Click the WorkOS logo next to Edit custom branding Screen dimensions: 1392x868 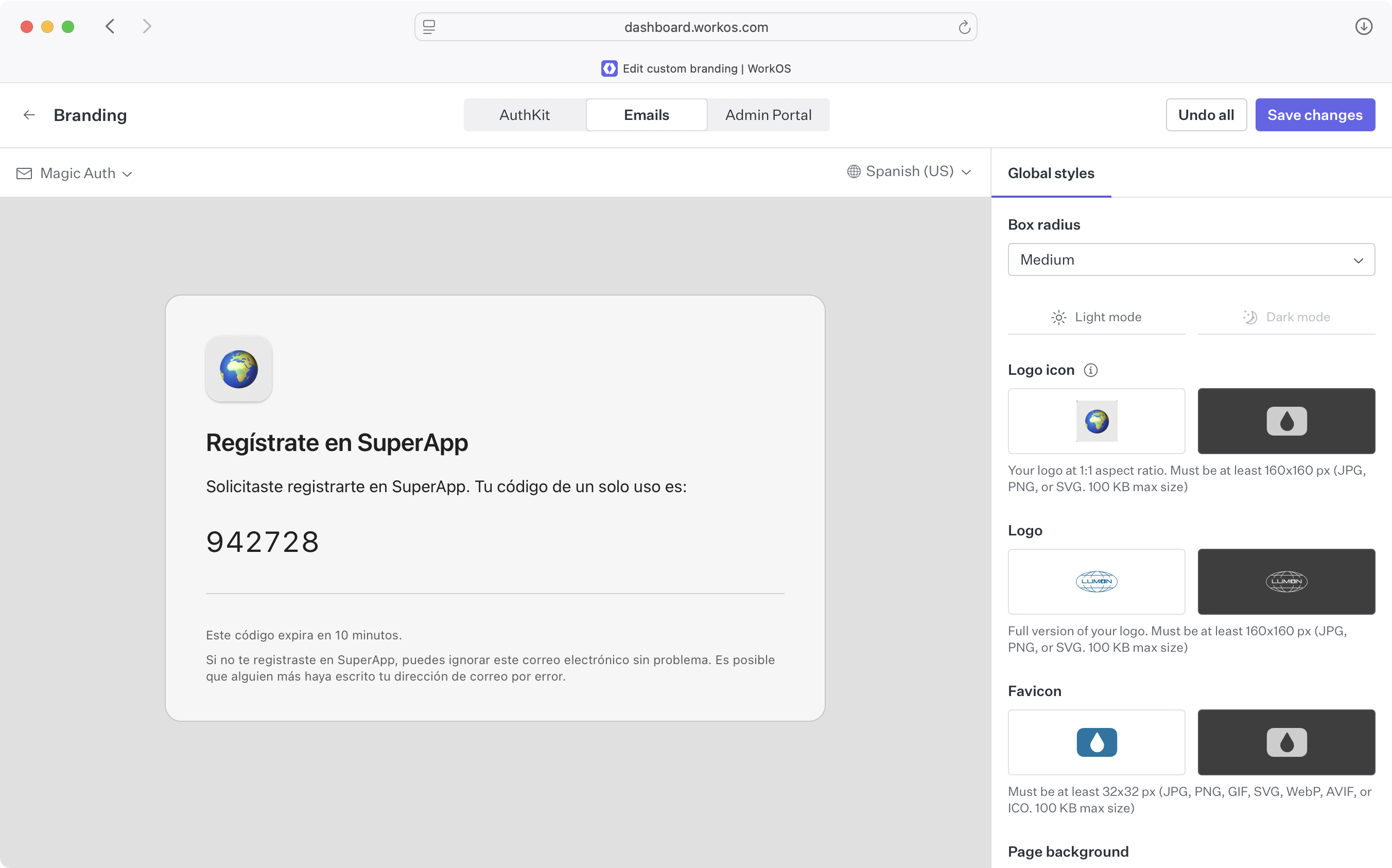(x=609, y=68)
